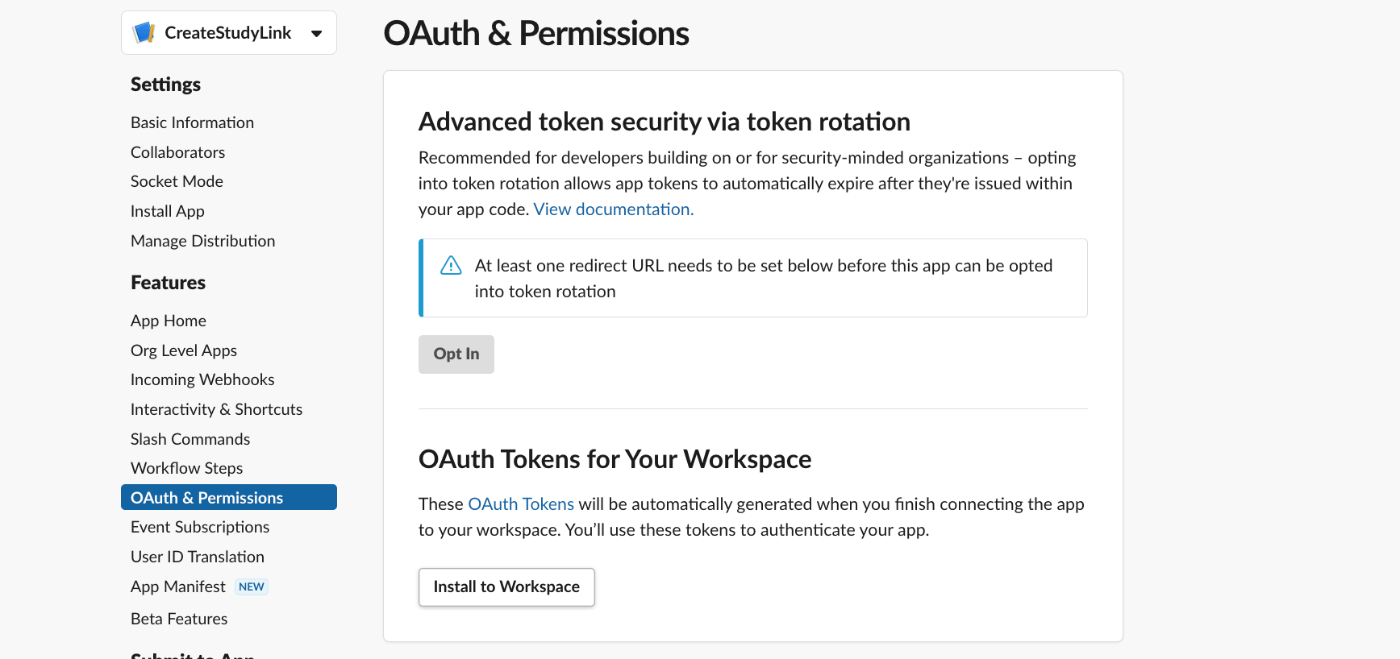1400x659 pixels.
Task: Select Event Subscriptions in sidebar
Action: 200,527
